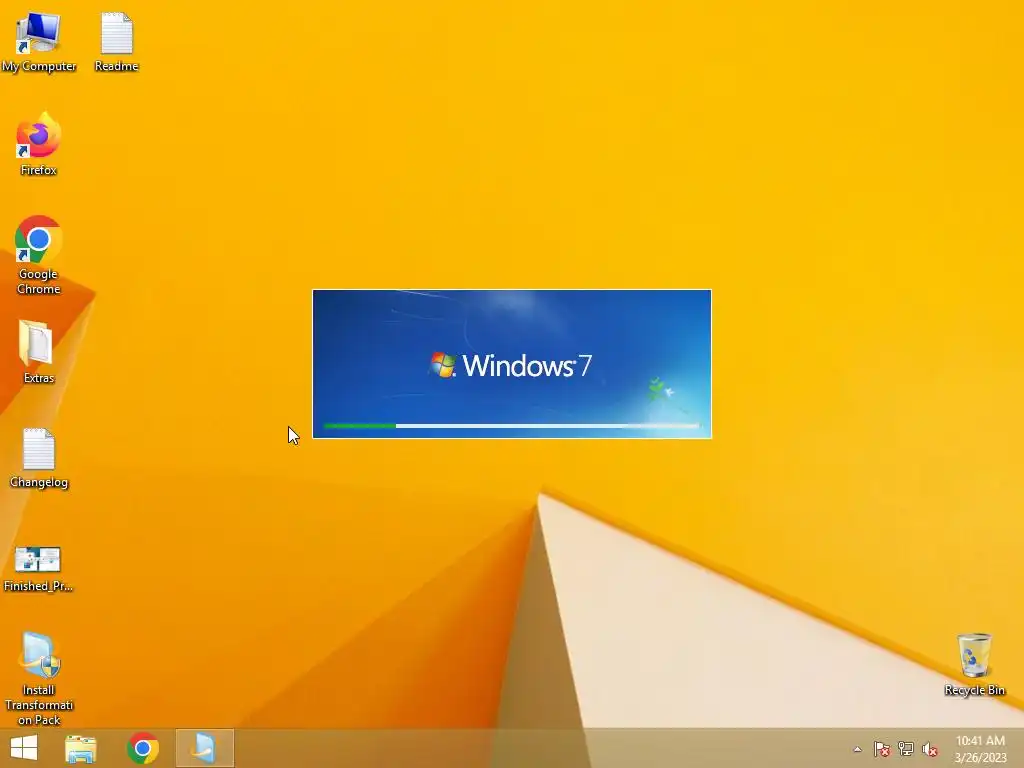
Task: Open Chrome from the taskbar
Action: click(143, 748)
